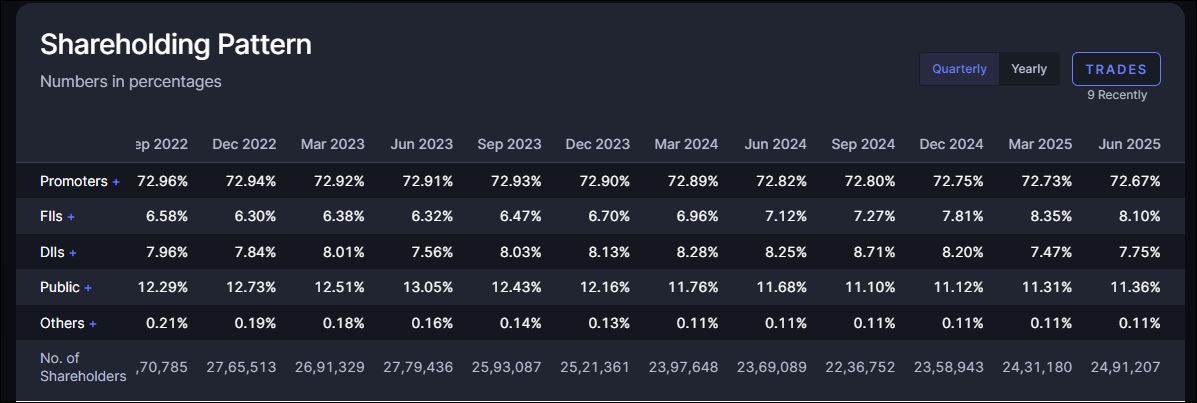Switch to Yearly view
This screenshot has width=1197, height=403.
tap(1029, 69)
